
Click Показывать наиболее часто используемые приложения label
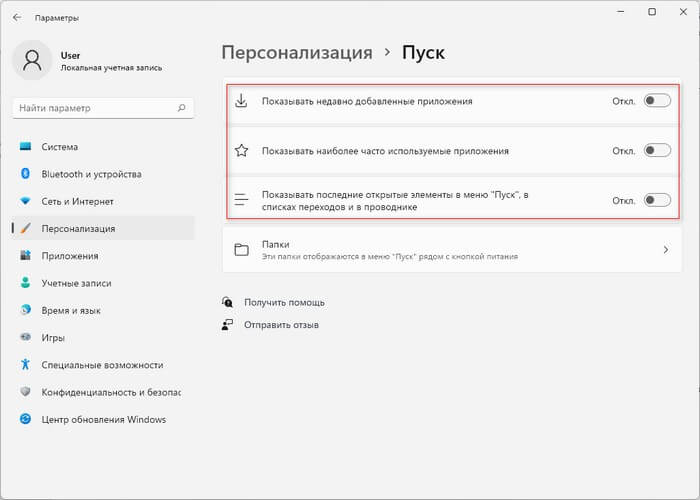pos(385,151)
